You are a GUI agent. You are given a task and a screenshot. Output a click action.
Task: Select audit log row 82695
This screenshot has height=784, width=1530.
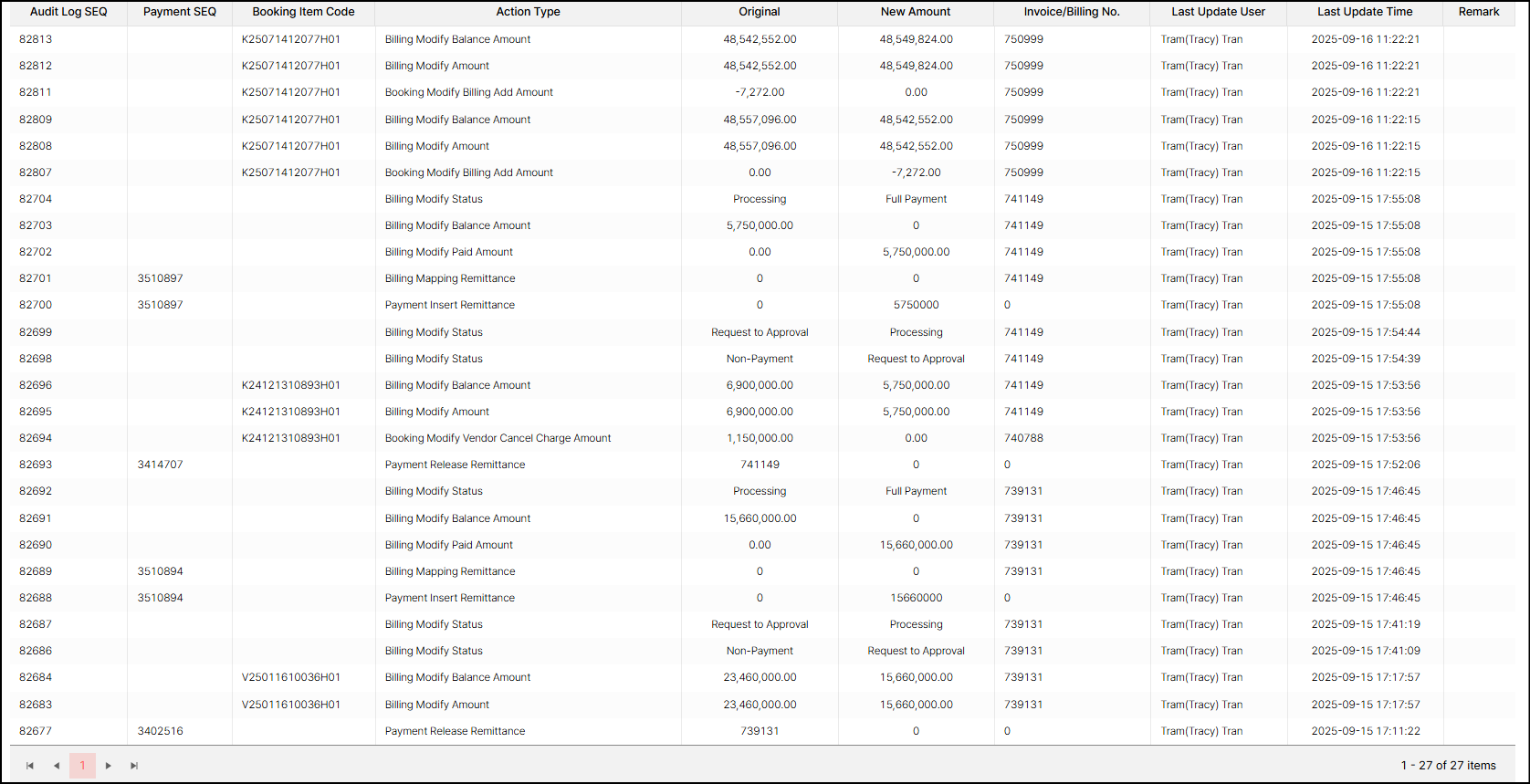(x=763, y=412)
